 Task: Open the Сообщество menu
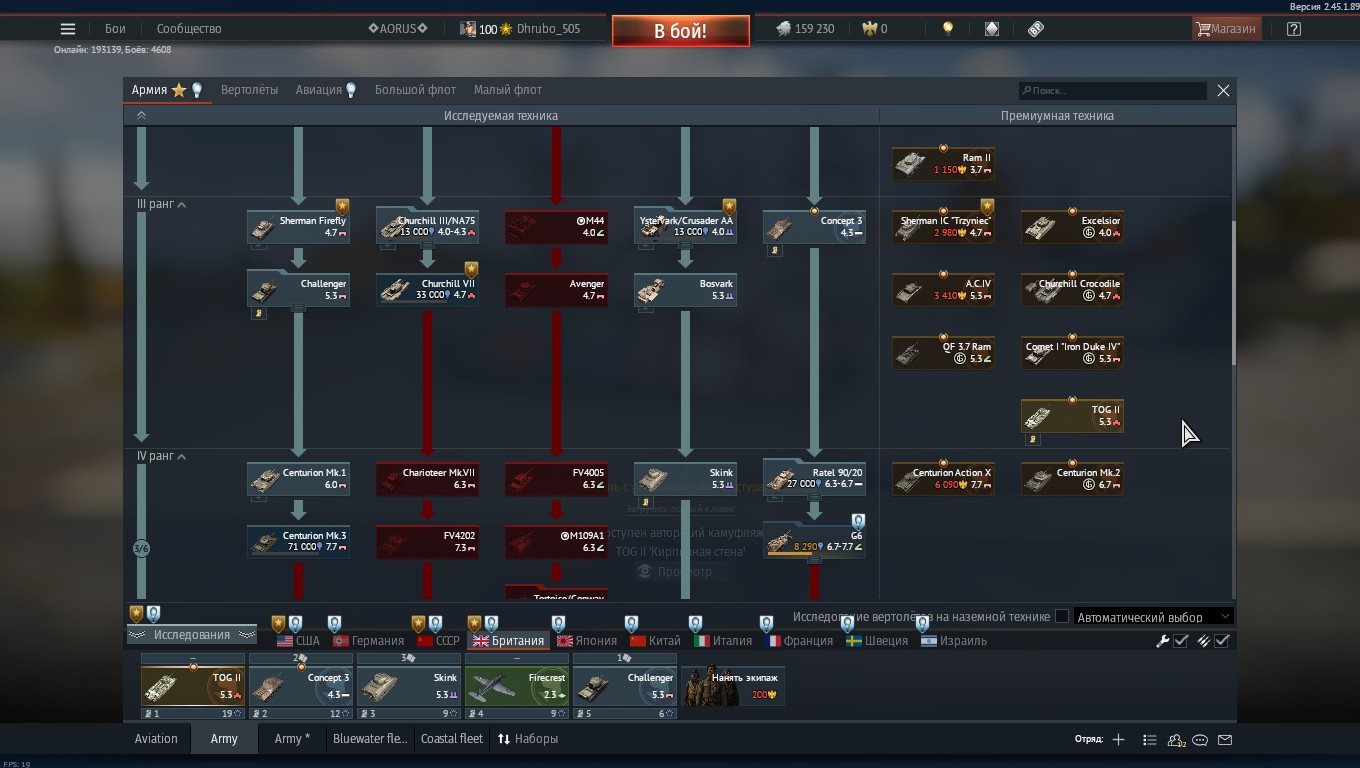[x=189, y=29]
